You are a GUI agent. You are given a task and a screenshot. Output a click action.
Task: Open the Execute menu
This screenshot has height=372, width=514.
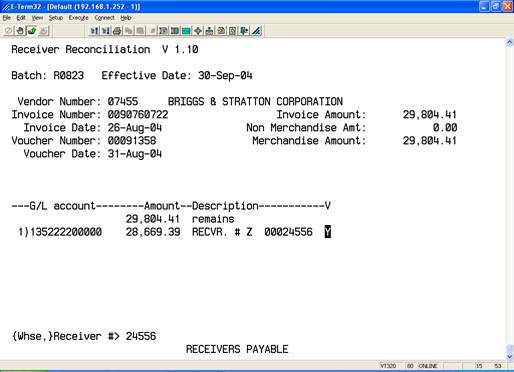[x=78, y=18]
